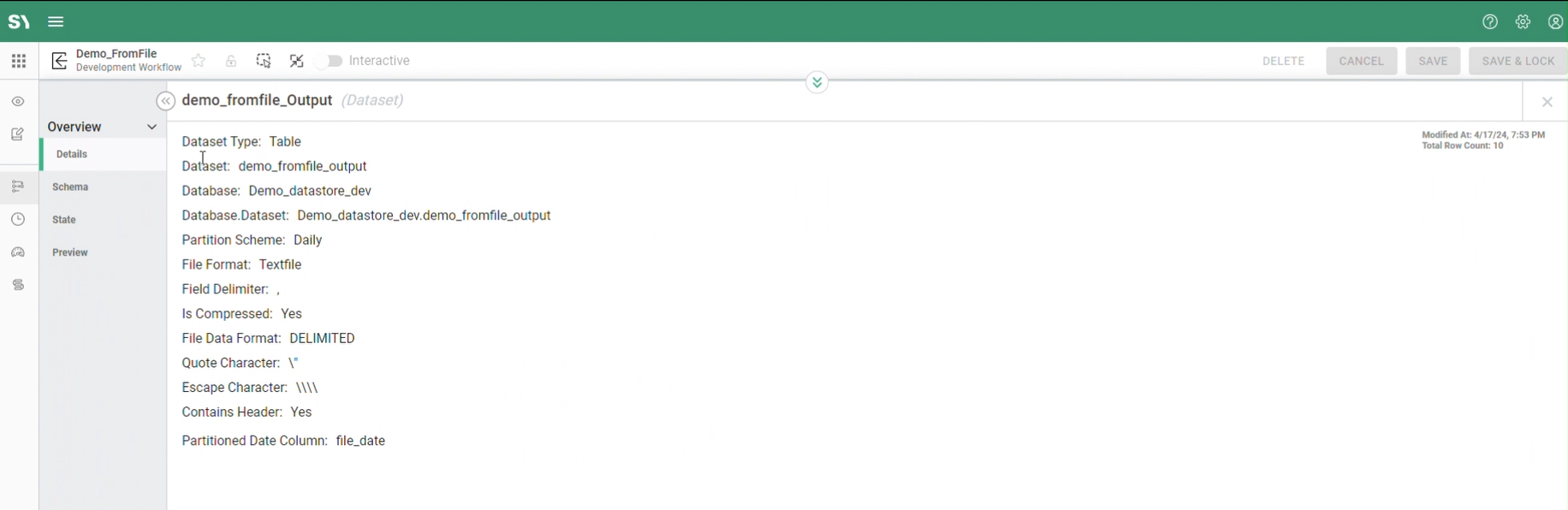Switch to the Schema tab

pyautogui.click(x=70, y=187)
